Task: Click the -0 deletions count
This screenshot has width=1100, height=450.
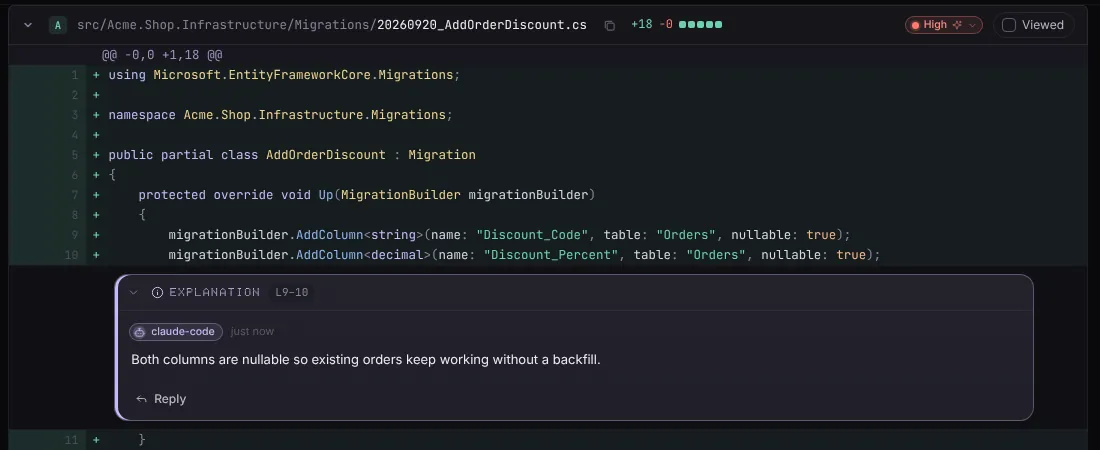Action: click(x=666, y=25)
